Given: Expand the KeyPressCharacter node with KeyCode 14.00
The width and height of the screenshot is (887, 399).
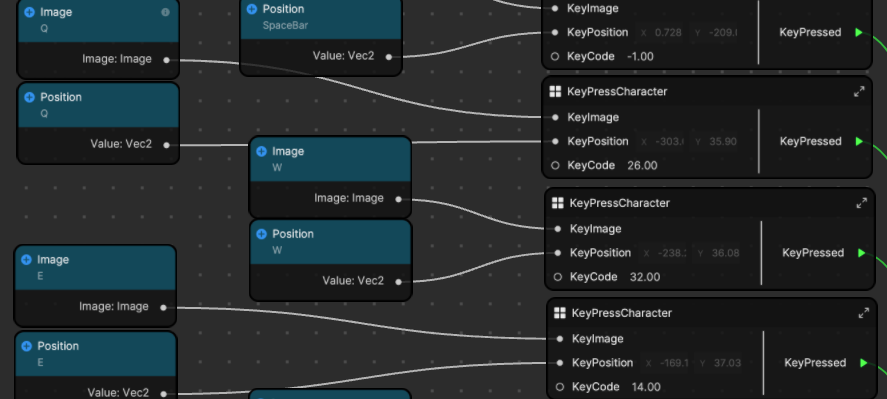Looking at the screenshot, I should coord(863,313).
